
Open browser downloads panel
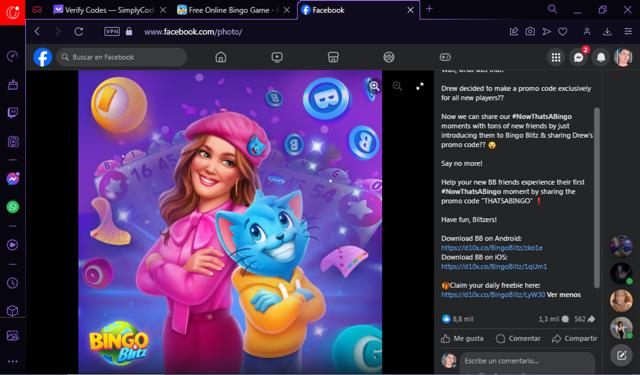[x=607, y=31]
